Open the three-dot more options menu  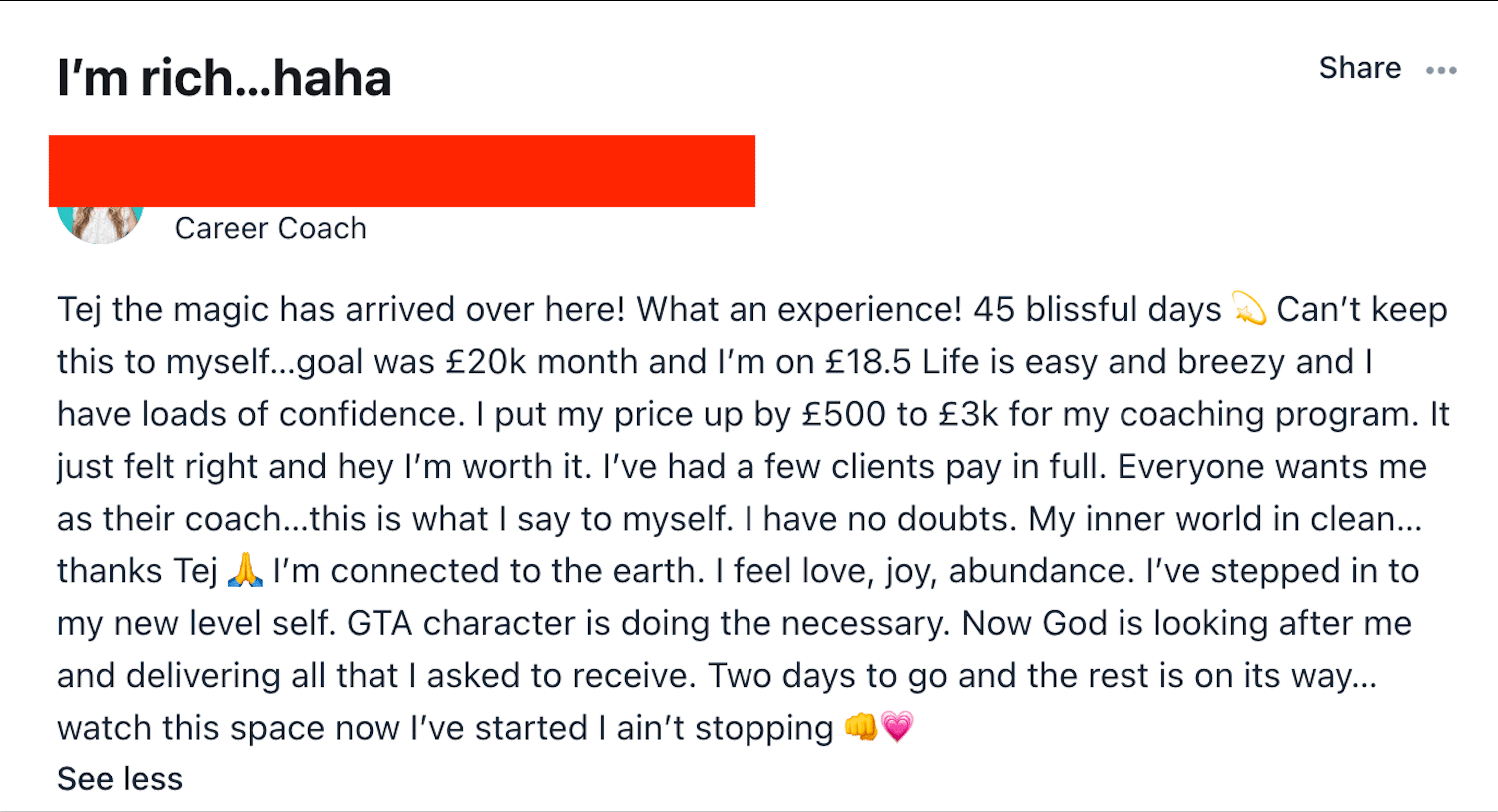(x=1441, y=70)
